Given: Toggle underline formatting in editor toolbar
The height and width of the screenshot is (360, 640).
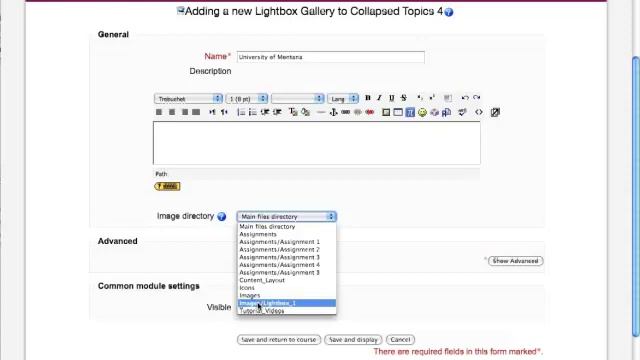Looking at the screenshot, I should [391, 98].
